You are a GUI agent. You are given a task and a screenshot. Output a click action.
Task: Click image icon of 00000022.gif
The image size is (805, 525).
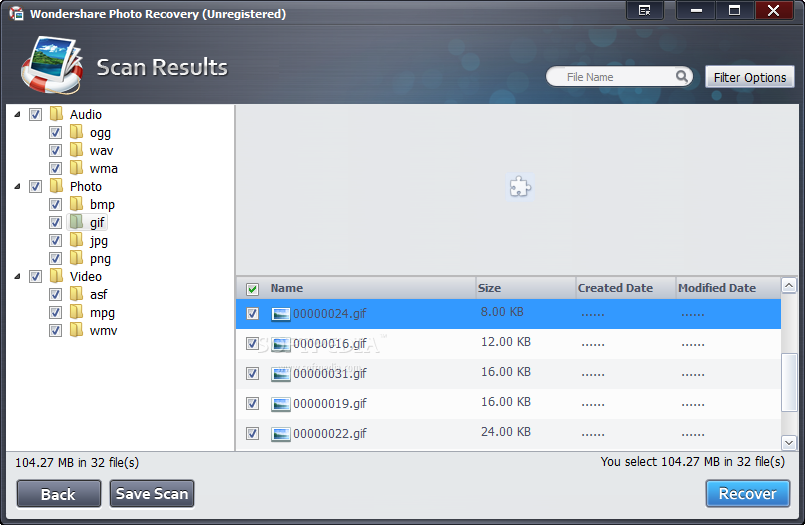[x=281, y=434]
